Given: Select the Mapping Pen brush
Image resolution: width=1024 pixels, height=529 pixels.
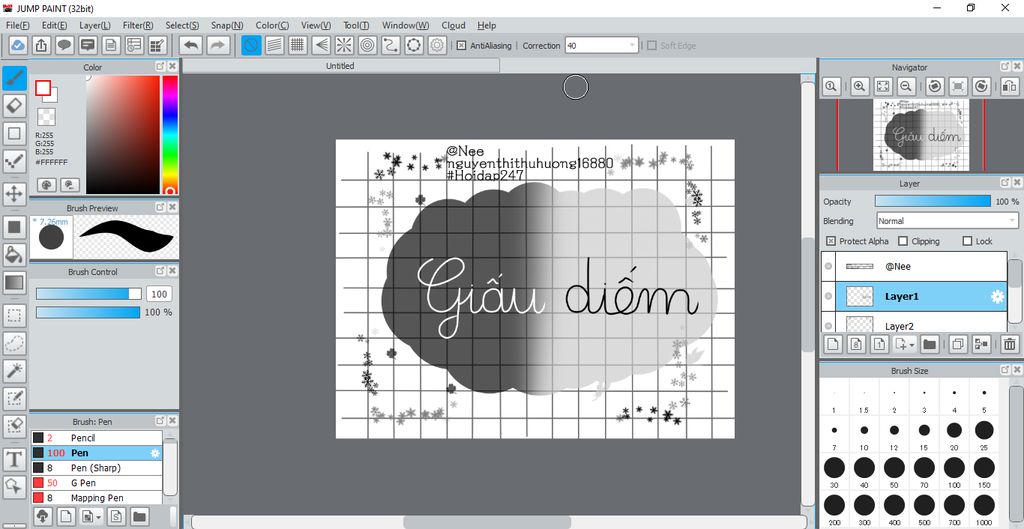Looking at the screenshot, I should [97, 498].
